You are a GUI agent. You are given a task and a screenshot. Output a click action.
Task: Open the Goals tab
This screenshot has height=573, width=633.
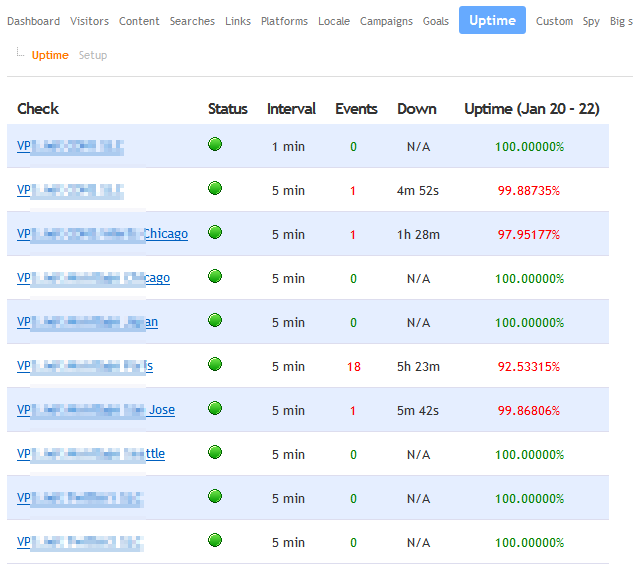point(436,21)
